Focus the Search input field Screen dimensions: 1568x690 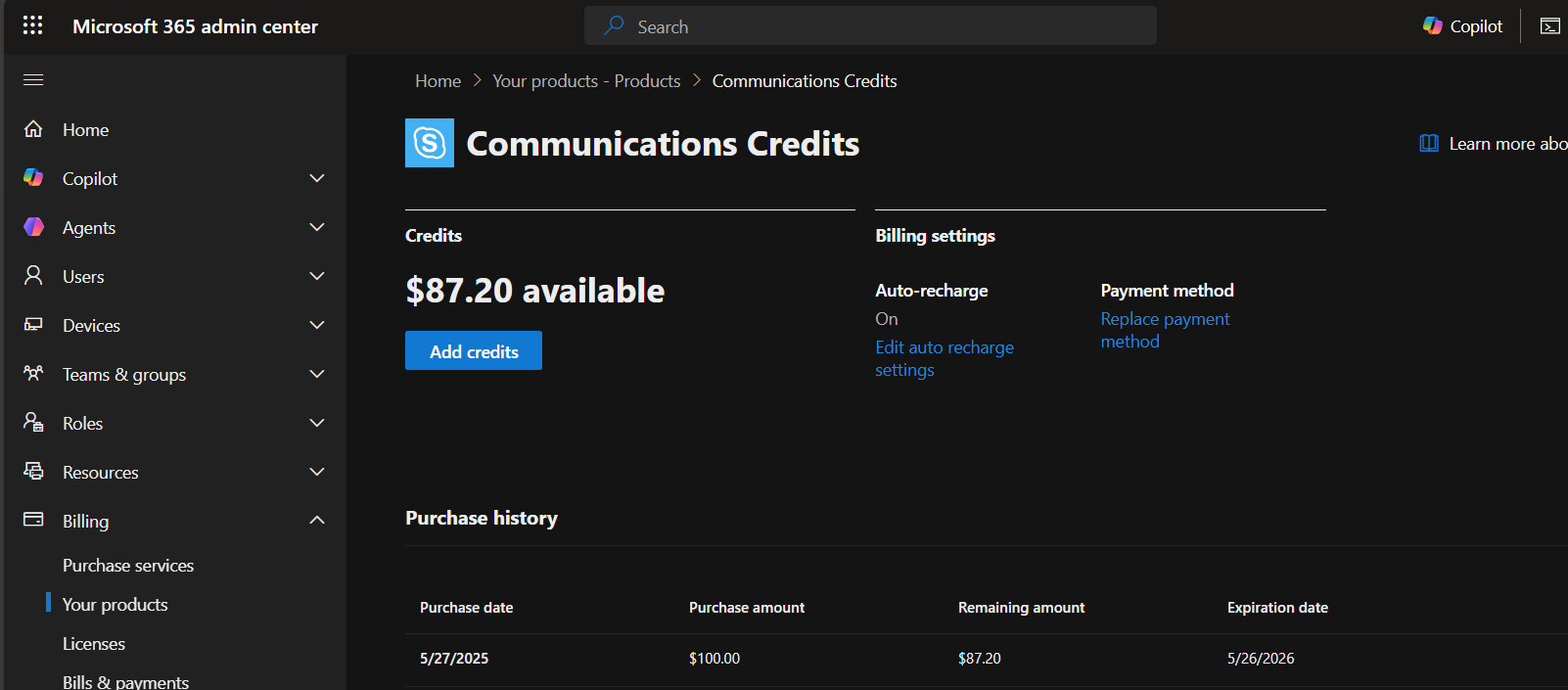click(870, 26)
